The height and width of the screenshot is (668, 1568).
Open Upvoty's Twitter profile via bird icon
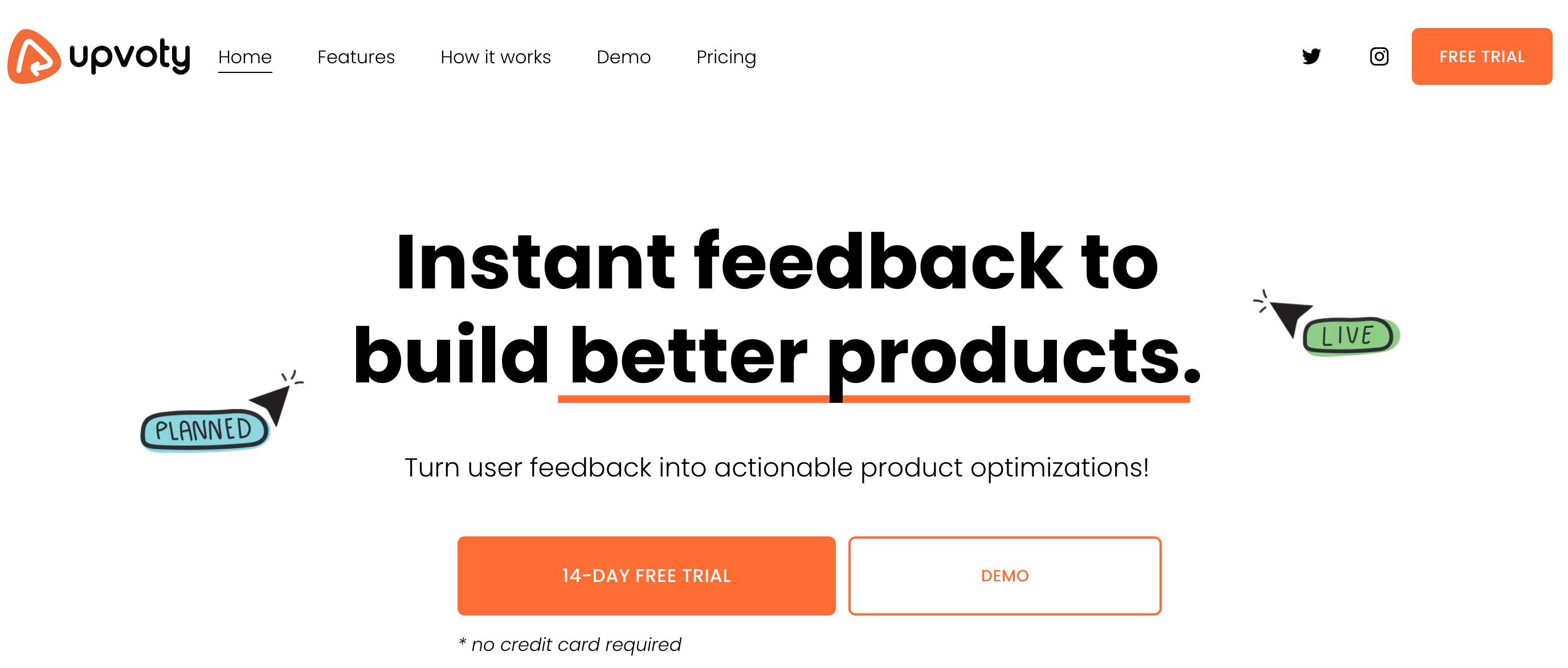pyautogui.click(x=1312, y=56)
